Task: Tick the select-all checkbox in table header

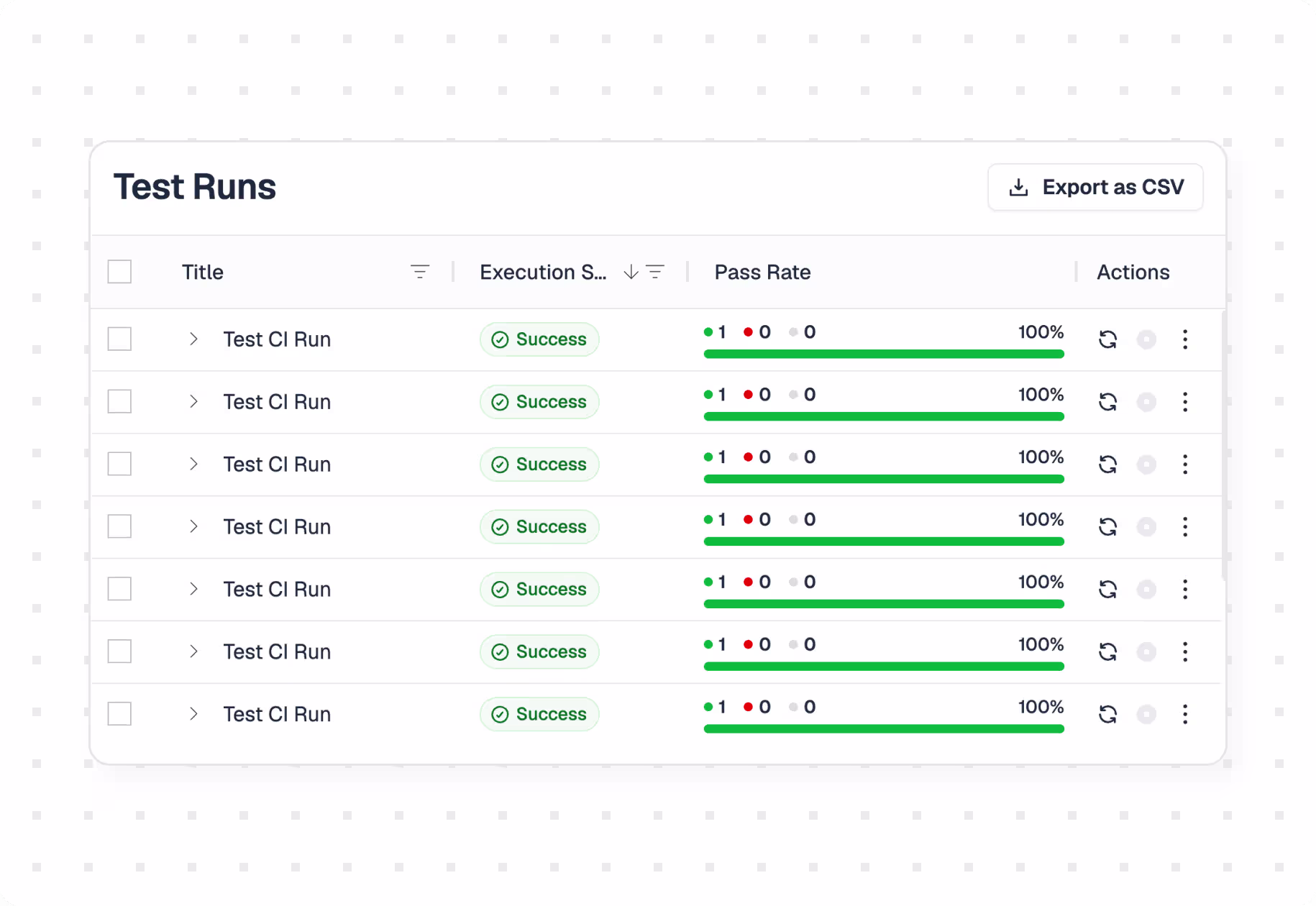Action: [119, 272]
